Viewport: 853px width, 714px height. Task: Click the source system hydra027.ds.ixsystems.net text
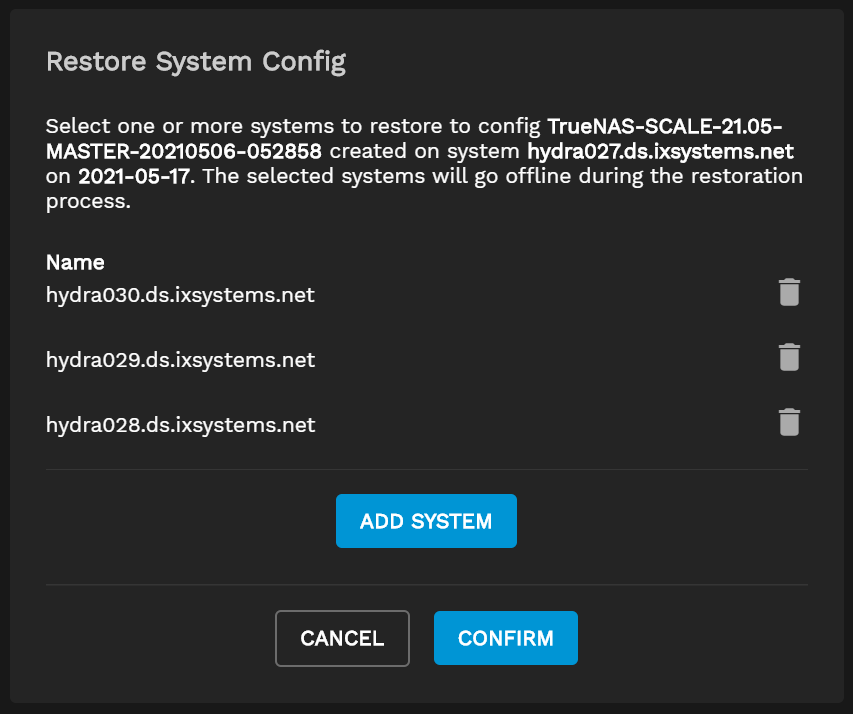click(x=660, y=152)
